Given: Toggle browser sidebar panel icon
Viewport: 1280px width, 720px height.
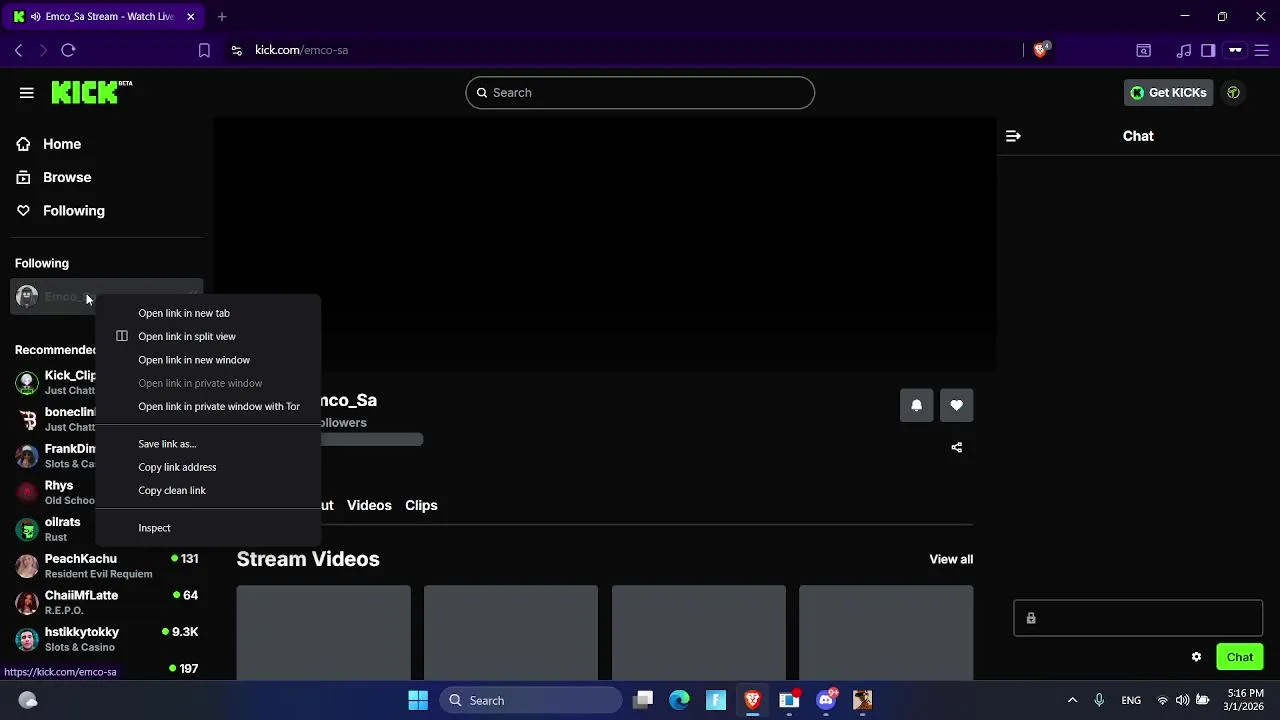Looking at the screenshot, I should pyautogui.click(x=1208, y=50).
